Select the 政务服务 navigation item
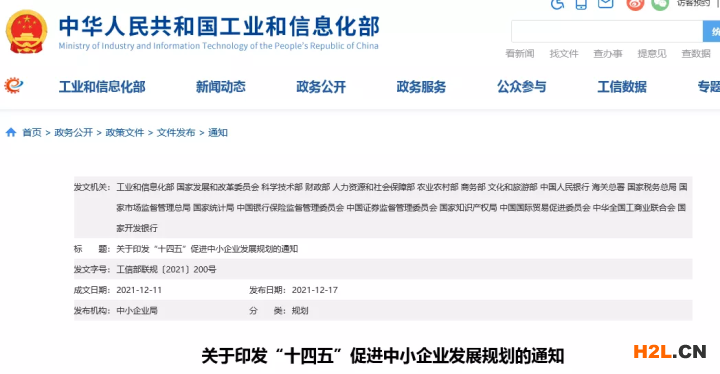The width and height of the screenshot is (720, 374). tap(421, 86)
